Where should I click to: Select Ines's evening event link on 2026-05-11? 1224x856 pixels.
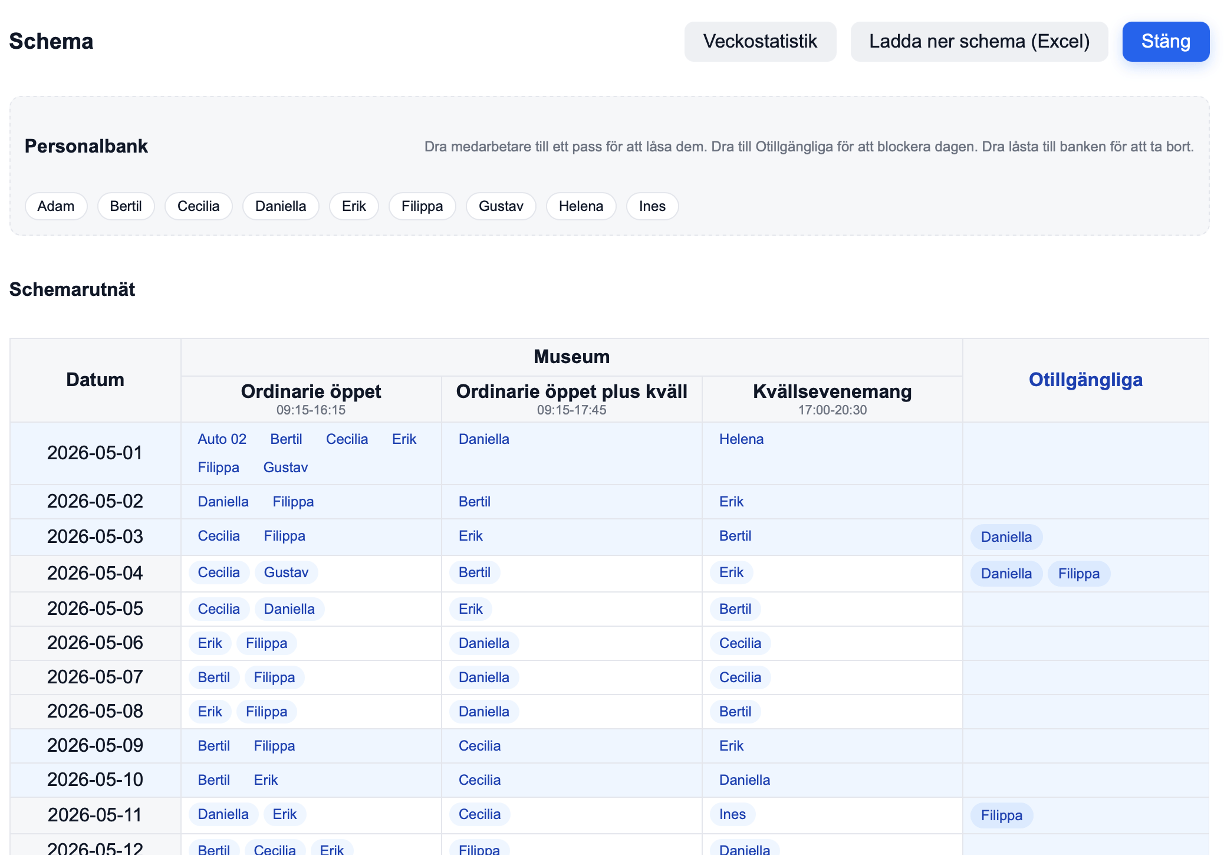(732, 814)
